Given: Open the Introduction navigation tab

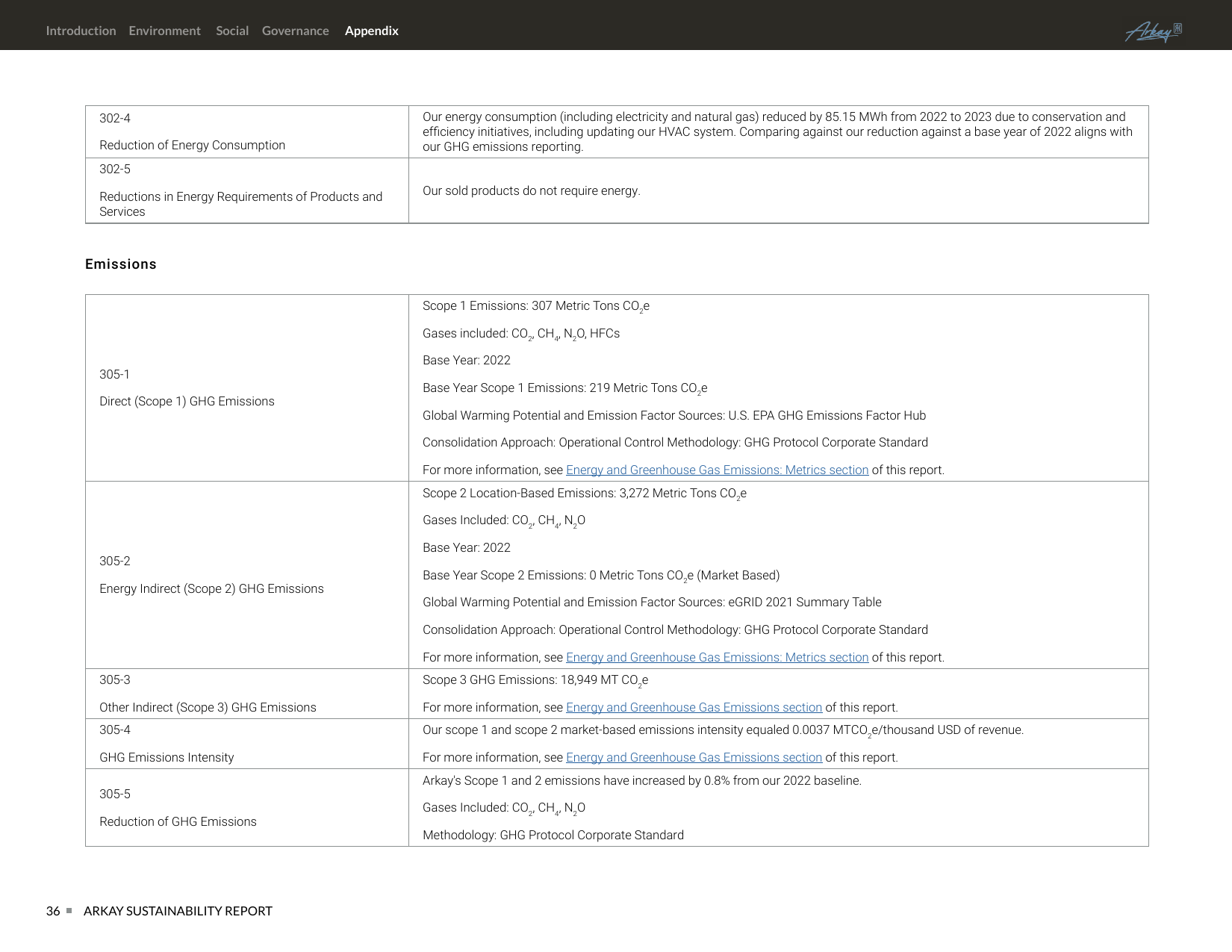Looking at the screenshot, I should click(81, 31).
